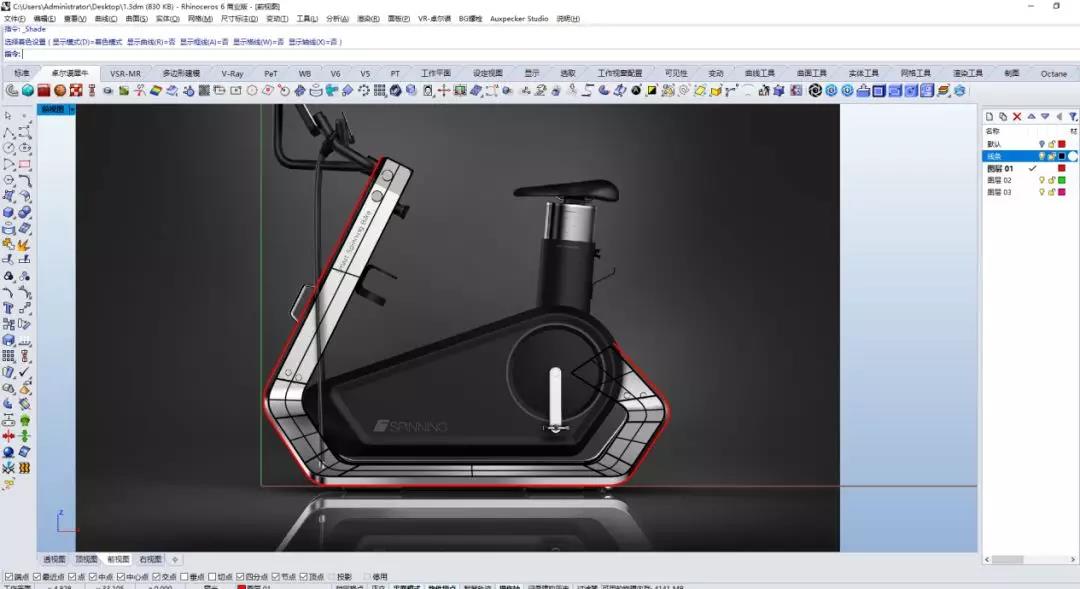Select the text T tool in left toolbar
Viewport: 1080px width, 589px height.
pos(8,308)
